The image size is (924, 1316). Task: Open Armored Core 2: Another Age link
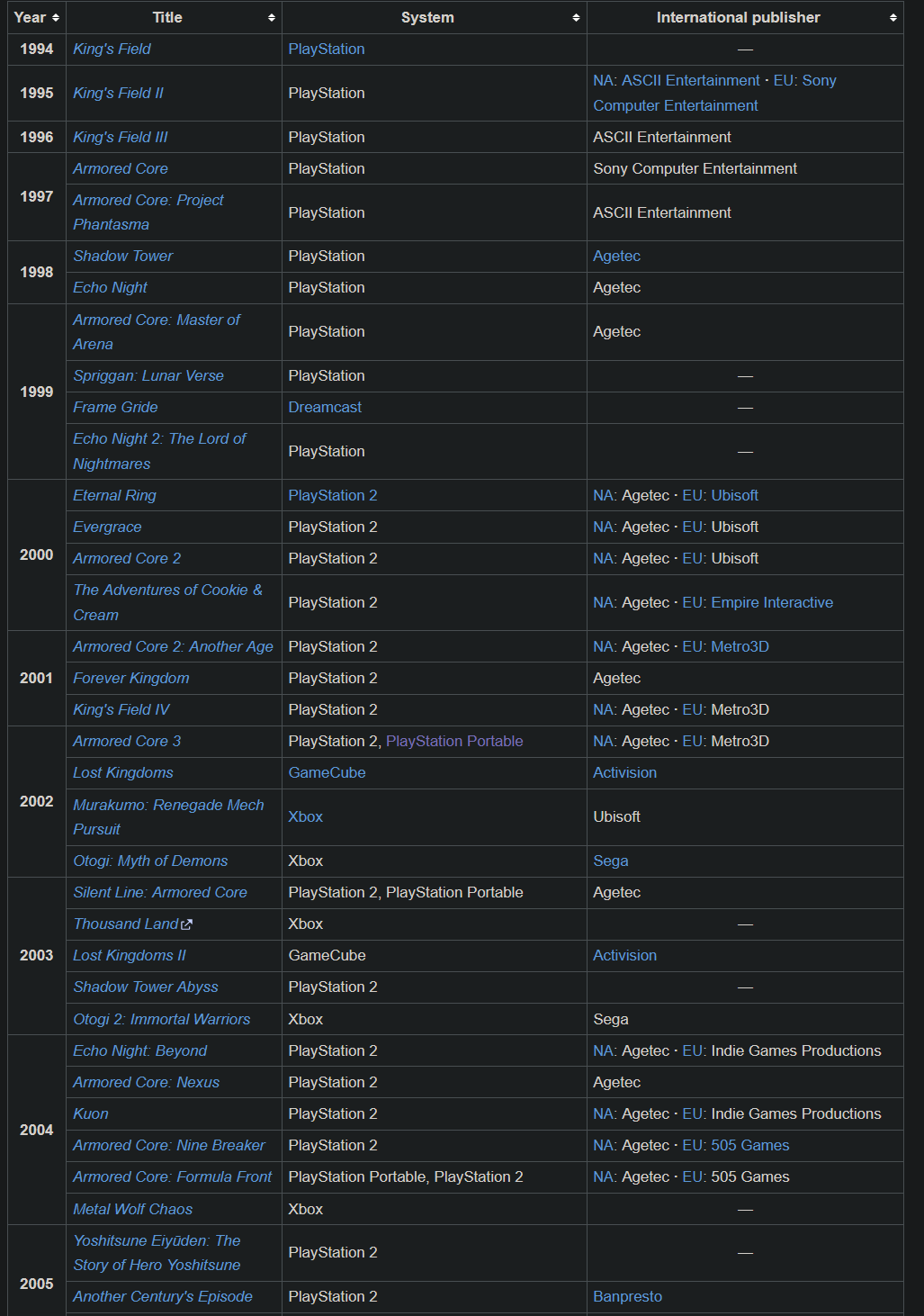pos(173,646)
